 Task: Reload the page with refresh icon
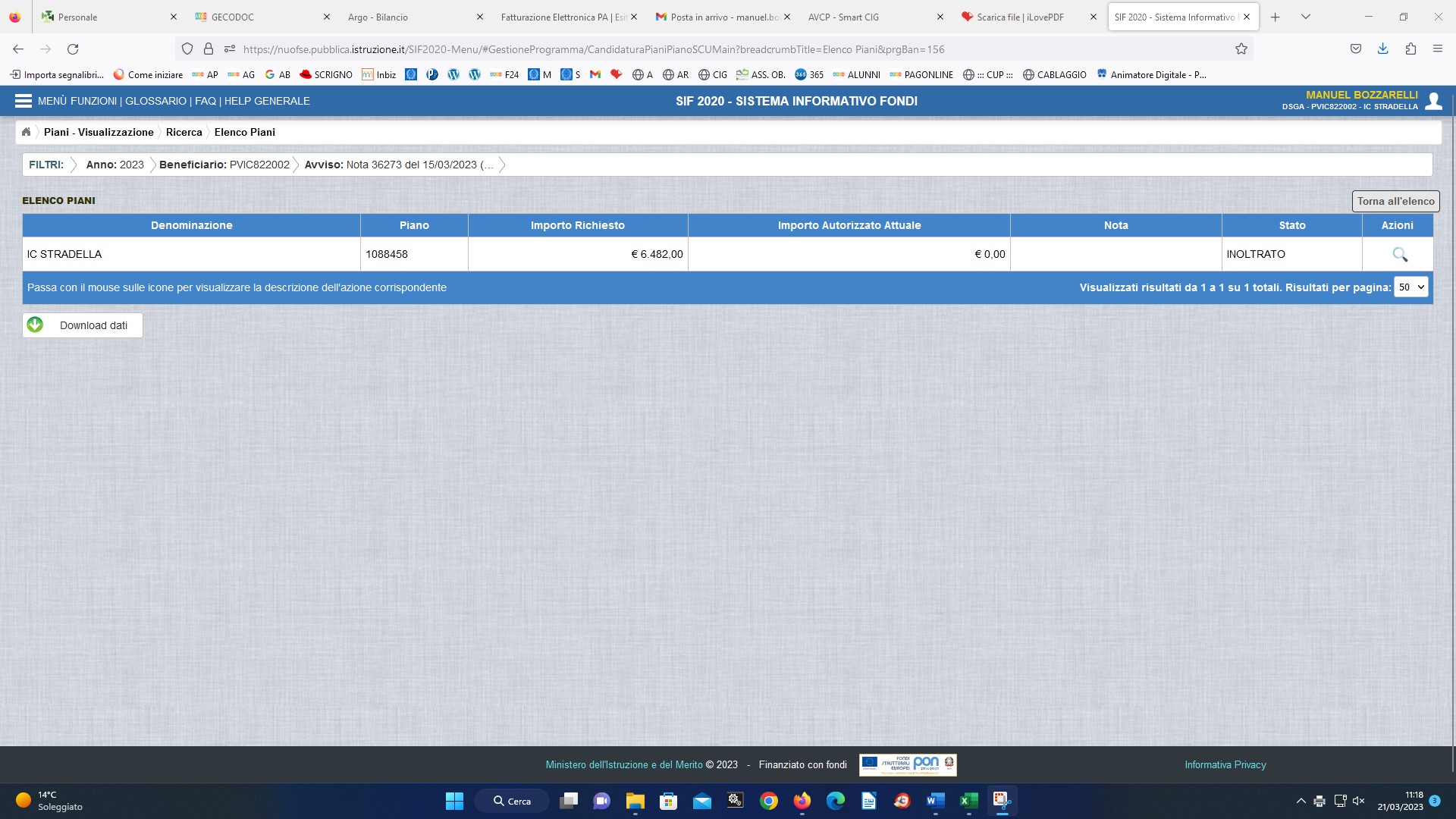click(73, 49)
